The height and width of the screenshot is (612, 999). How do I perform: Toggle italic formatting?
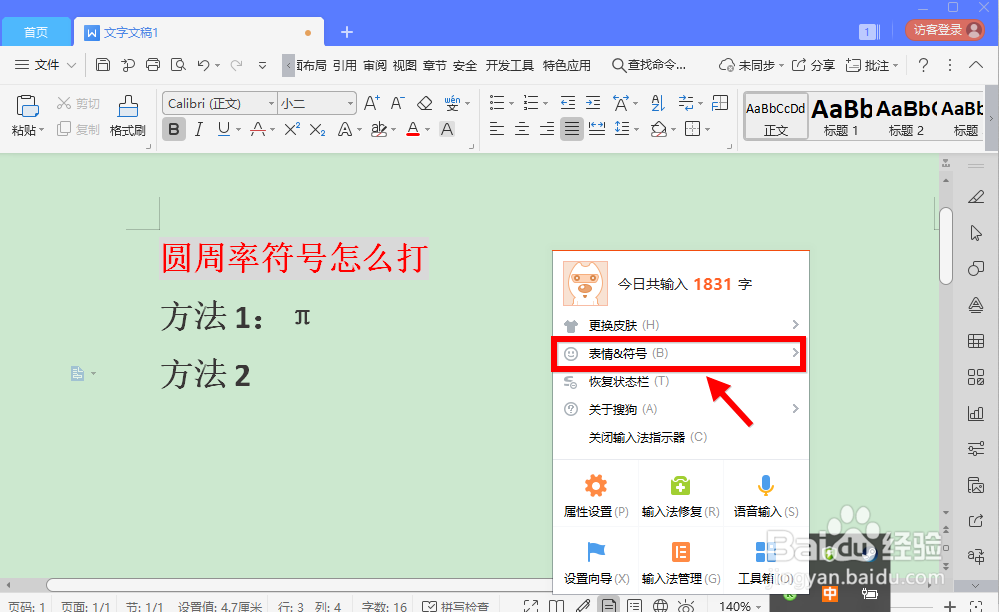point(197,129)
